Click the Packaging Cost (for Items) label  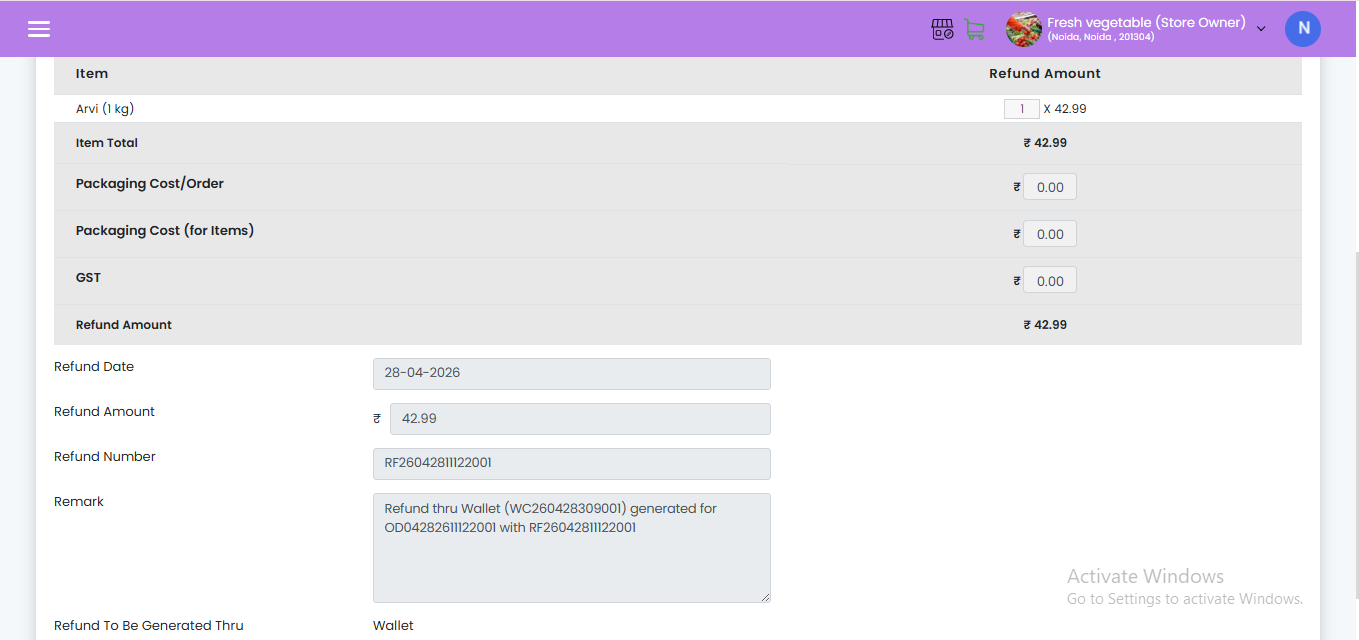(165, 231)
